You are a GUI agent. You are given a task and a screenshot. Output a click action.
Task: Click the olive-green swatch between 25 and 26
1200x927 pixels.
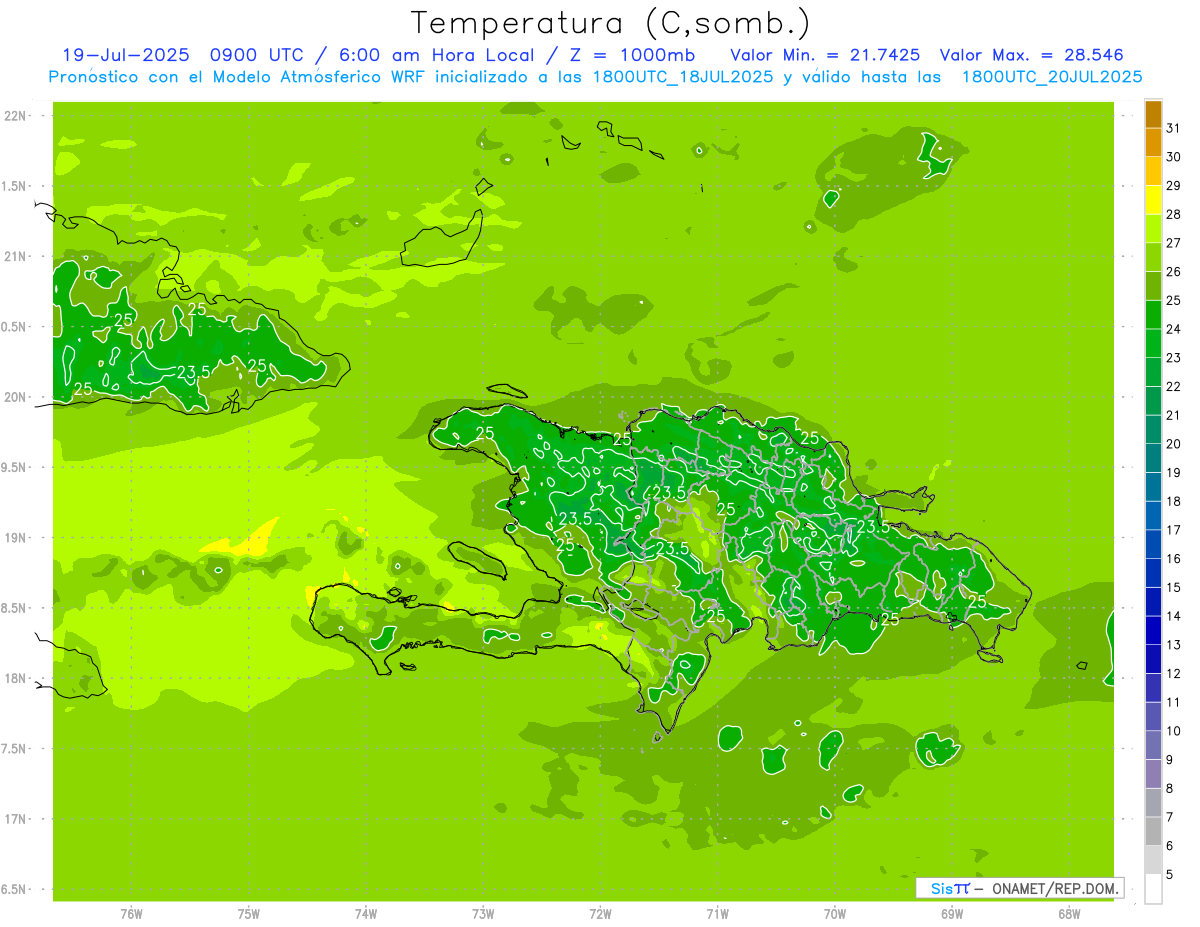coord(1153,286)
